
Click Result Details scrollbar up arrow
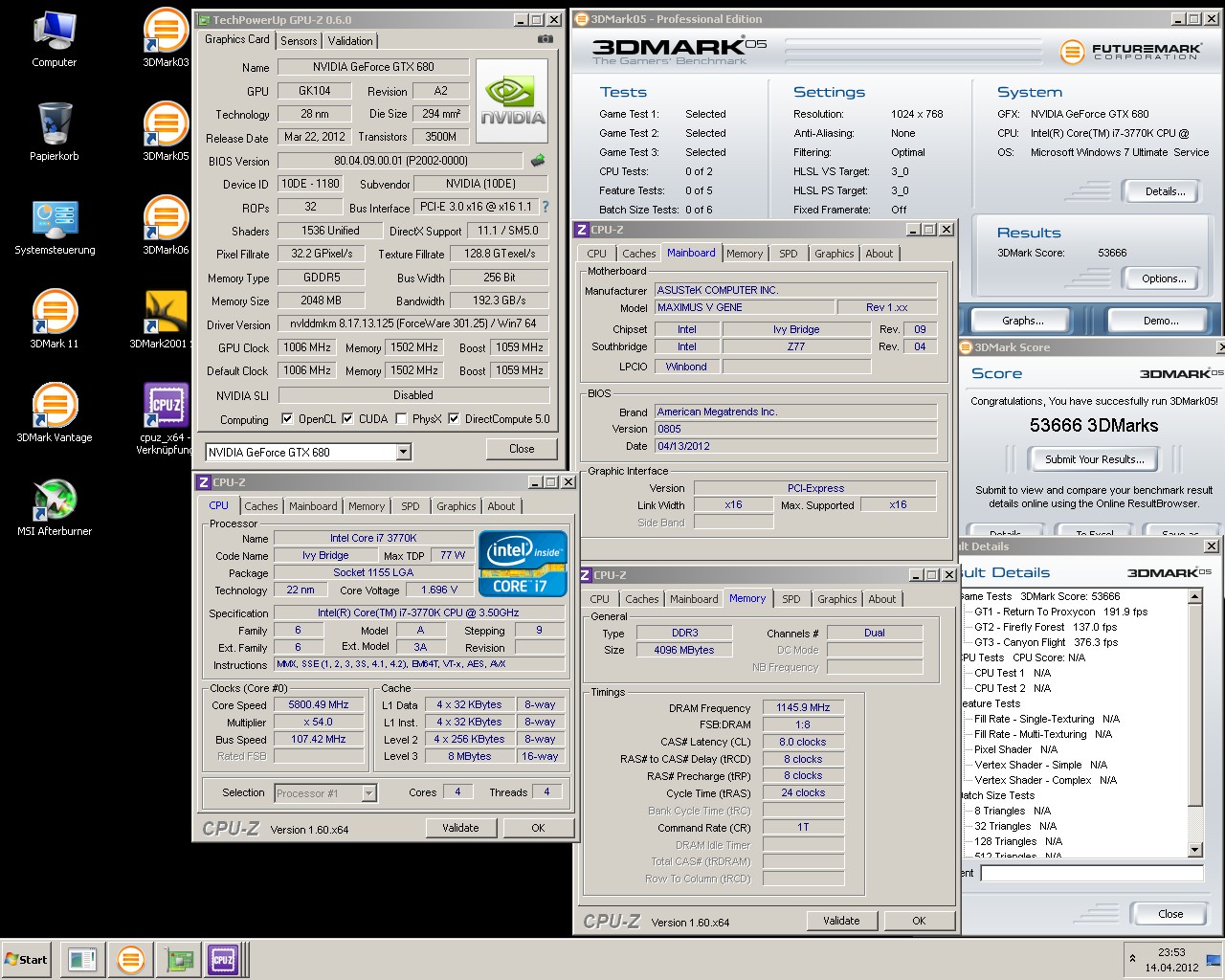point(1194,596)
